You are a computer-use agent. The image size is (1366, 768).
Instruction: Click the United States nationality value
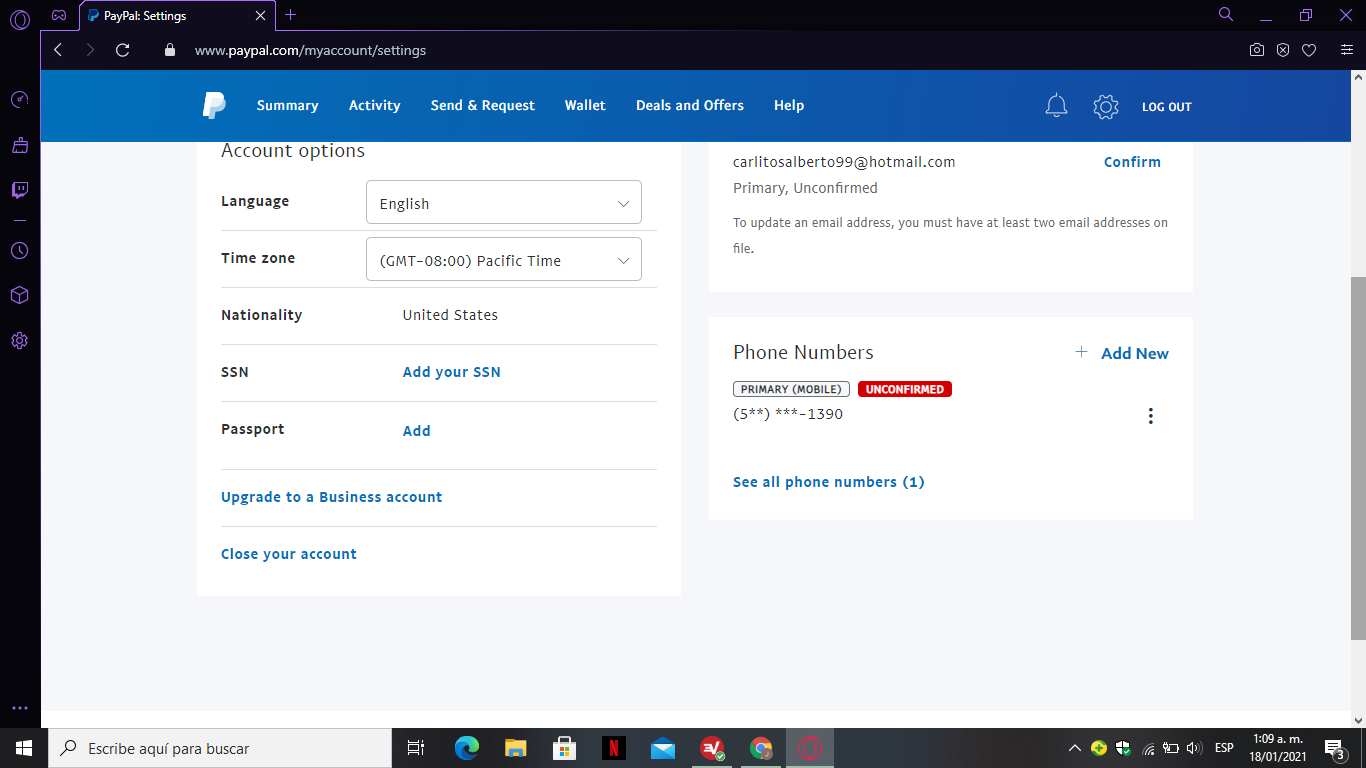coord(450,315)
